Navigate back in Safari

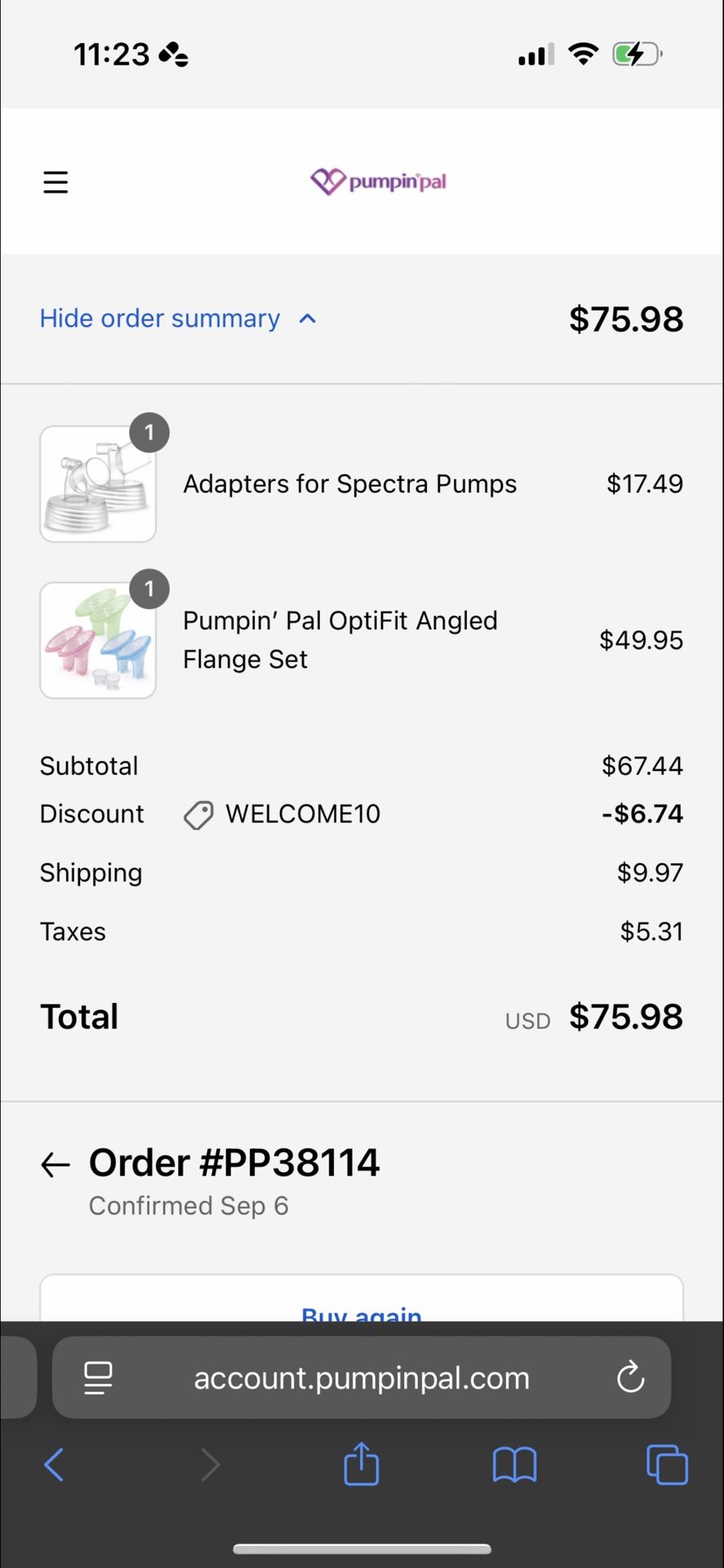tap(54, 1464)
